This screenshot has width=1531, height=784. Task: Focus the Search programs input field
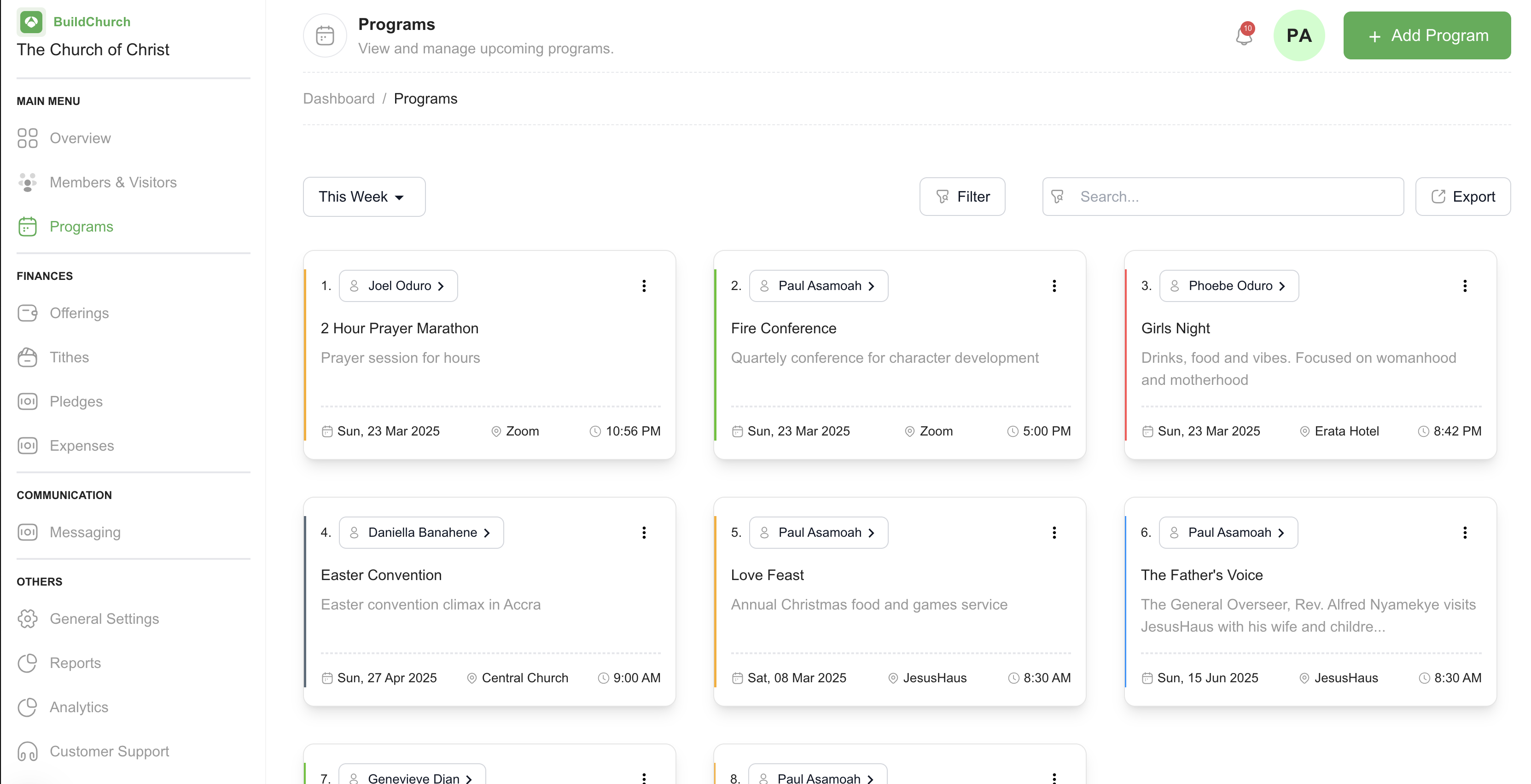[x=1222, y=196]
